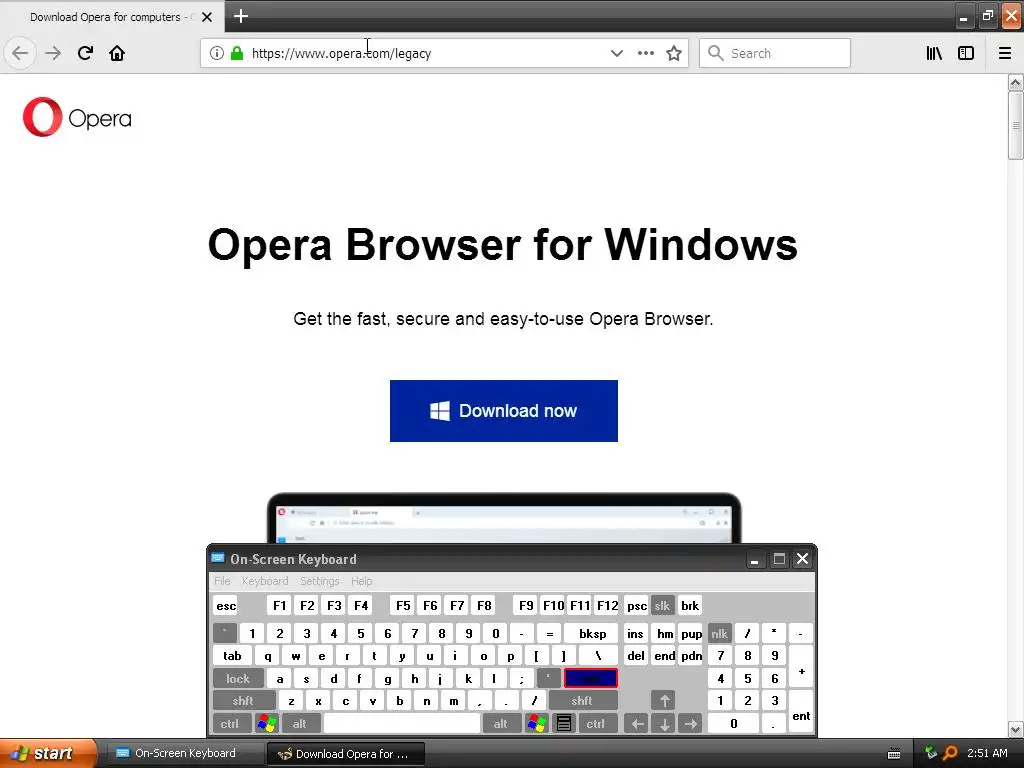The width and height of the screenshot is (1024, 768).
Task: Click the left Windows logo key
Action: coord(267,724)
